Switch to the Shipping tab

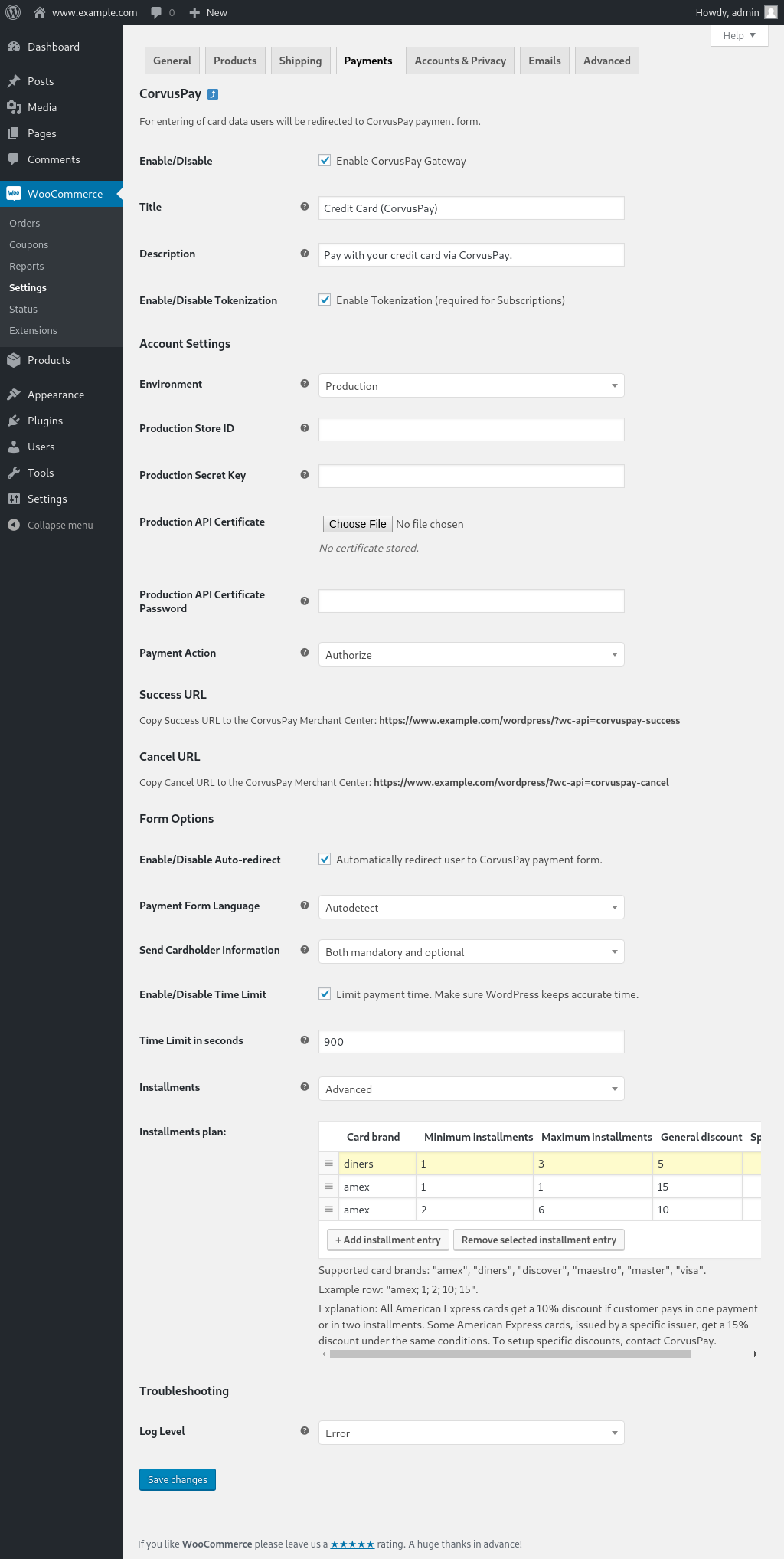pyautogui.click(x=300, y=61)
